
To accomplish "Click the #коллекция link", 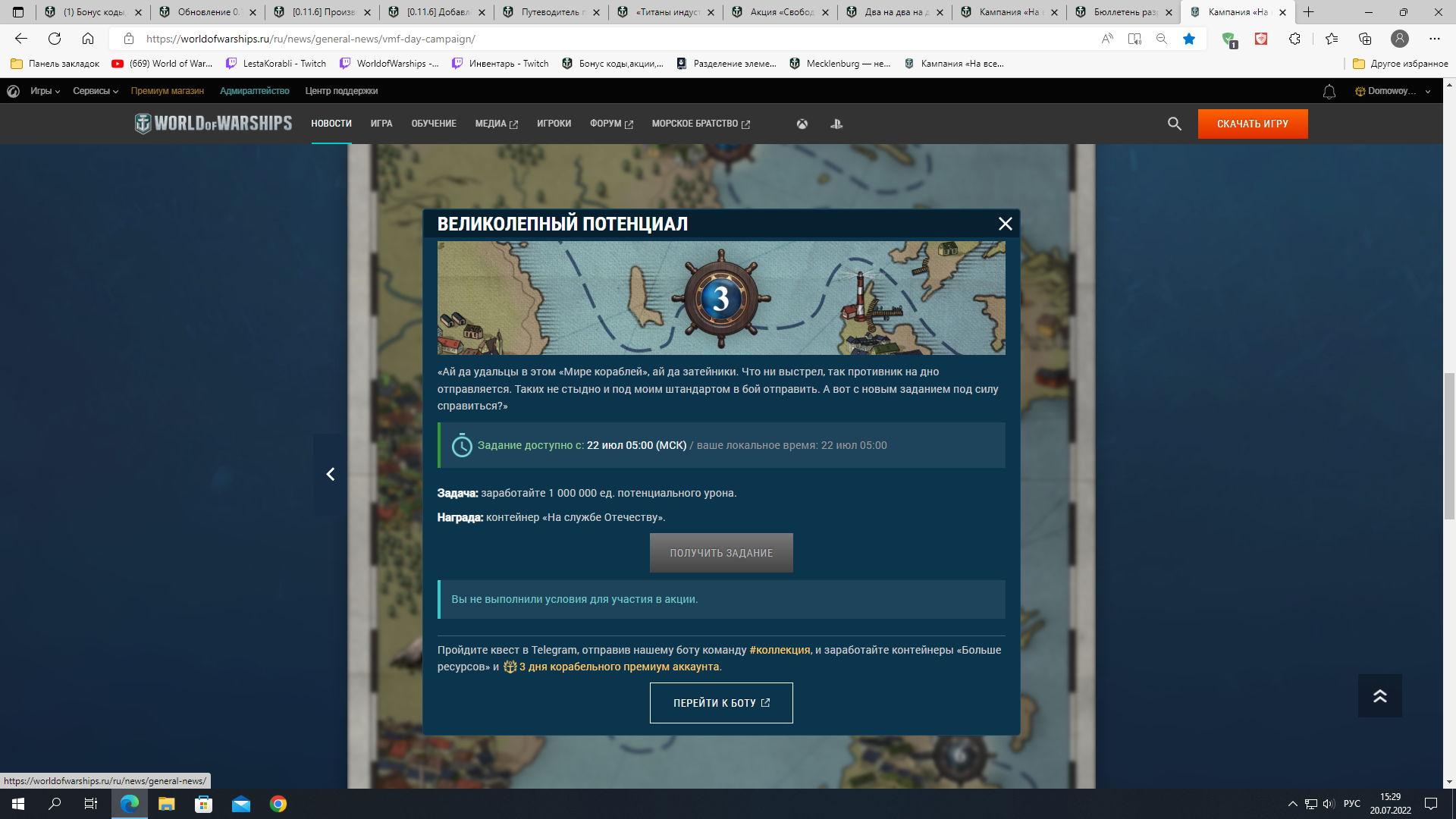I will 779,650.
